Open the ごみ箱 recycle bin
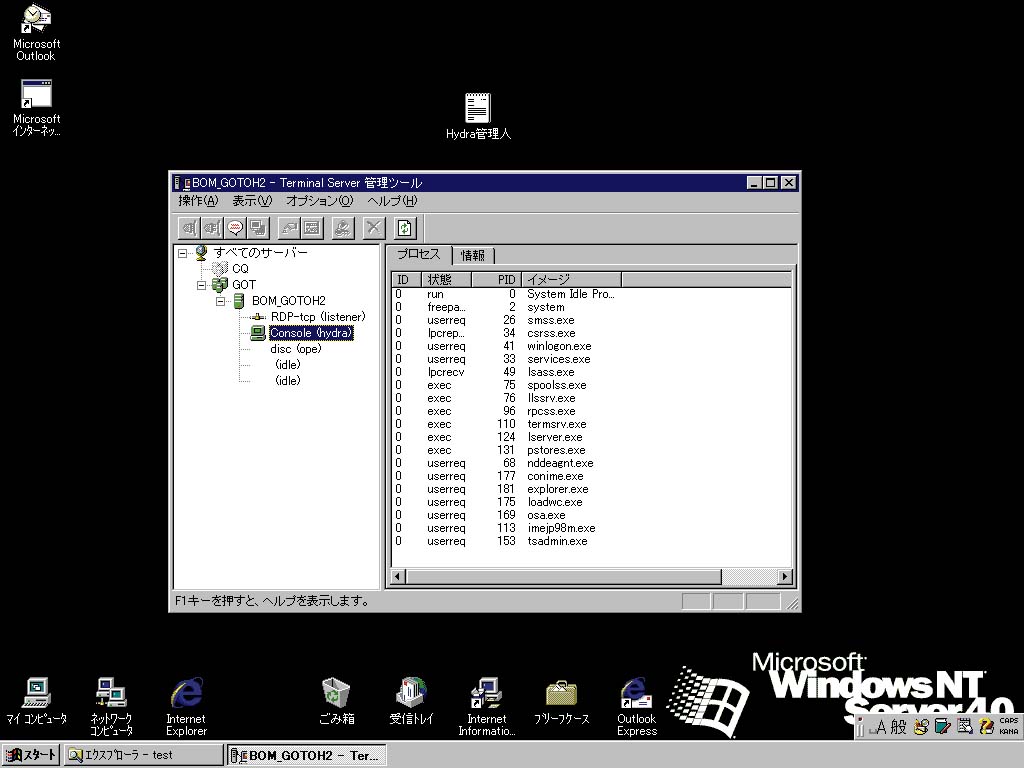Image resolution: width=1024 pixels, height=768 pixels. click(336, 701)
